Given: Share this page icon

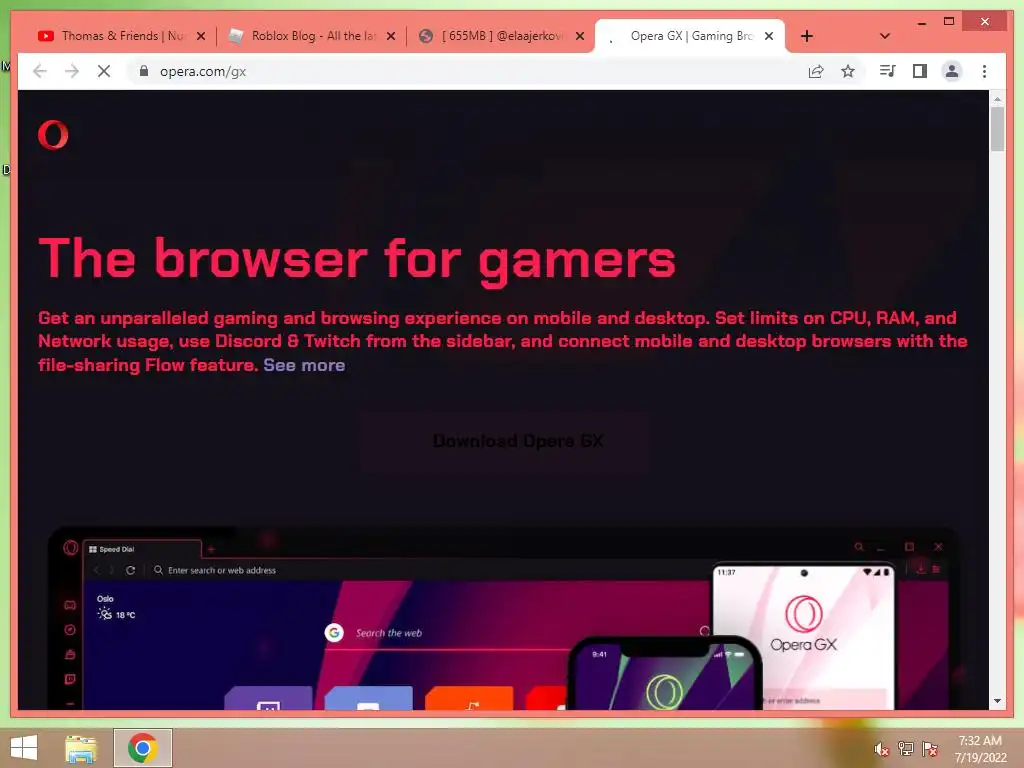Looking at the screenshot, I should pyautogui.click(x=816, y=71).
